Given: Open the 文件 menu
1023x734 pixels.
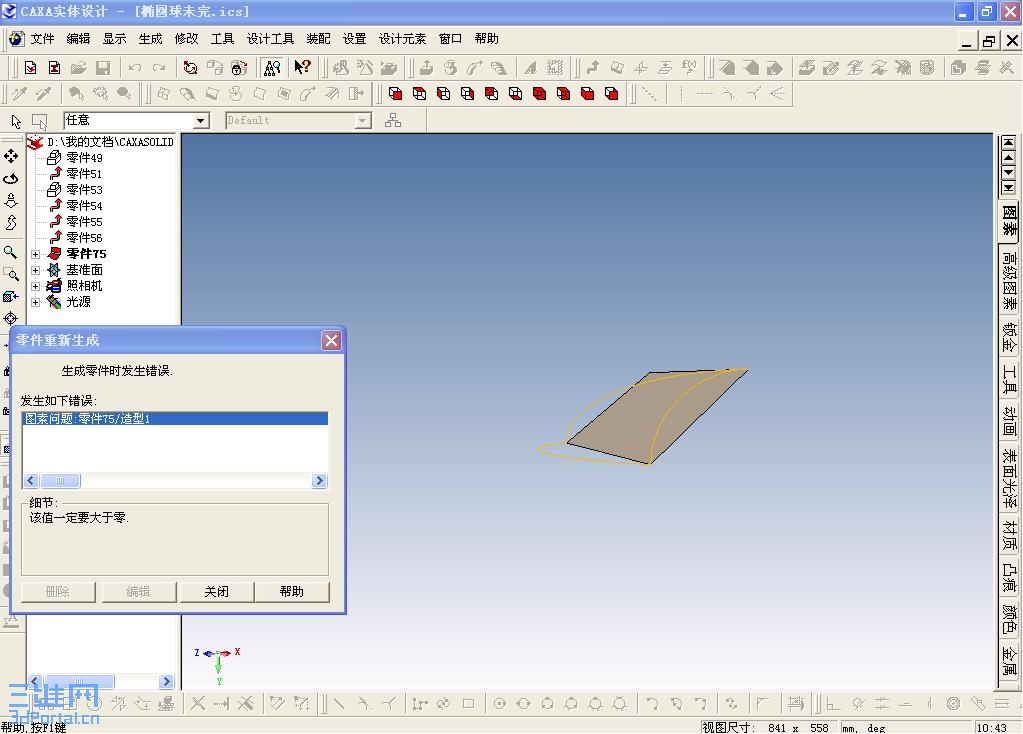Looking at the screenshot, I should click(42, 38).
